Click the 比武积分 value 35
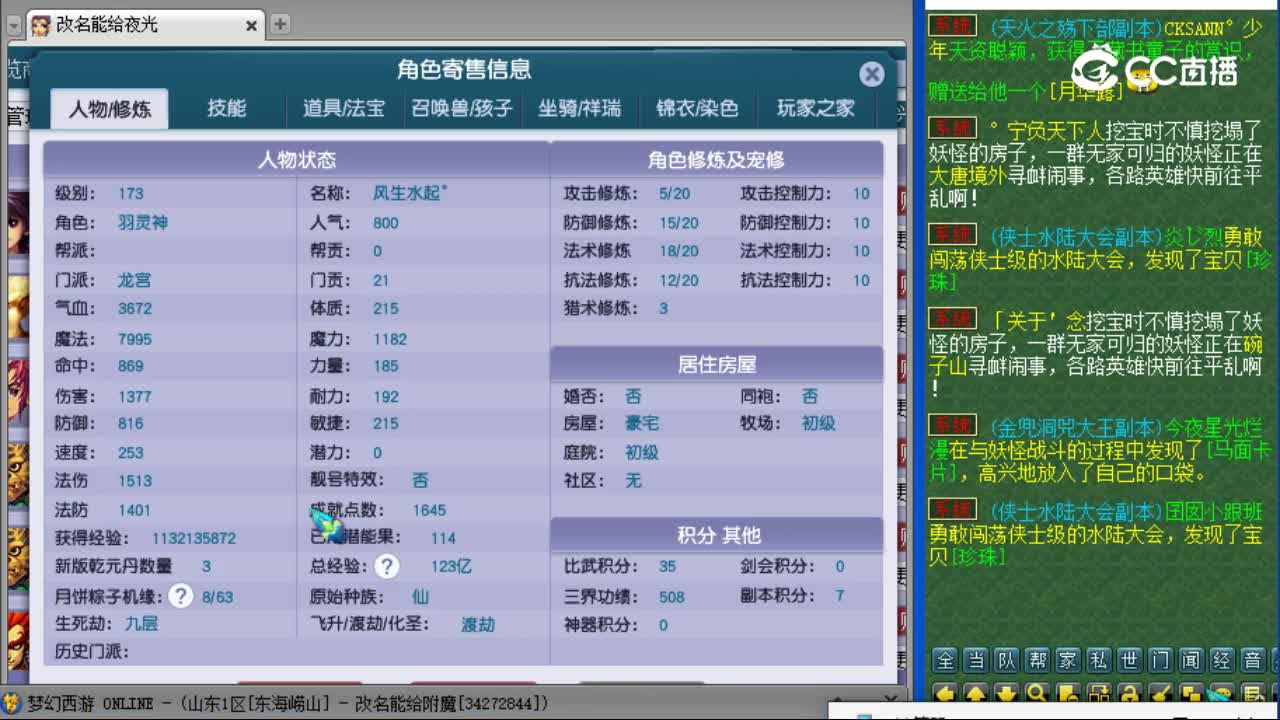The width and height of the screenshot is (1280, 720). point(667,567)
